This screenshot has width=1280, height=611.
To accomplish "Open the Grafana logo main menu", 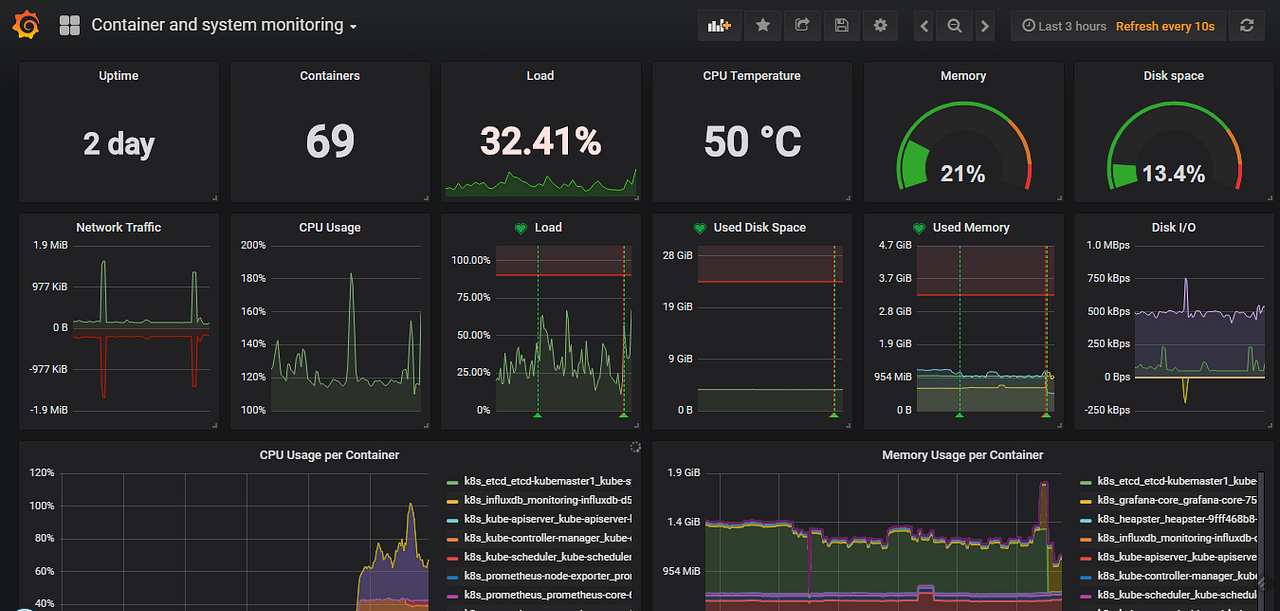I will pyautogui.click(x=26, y=25).
